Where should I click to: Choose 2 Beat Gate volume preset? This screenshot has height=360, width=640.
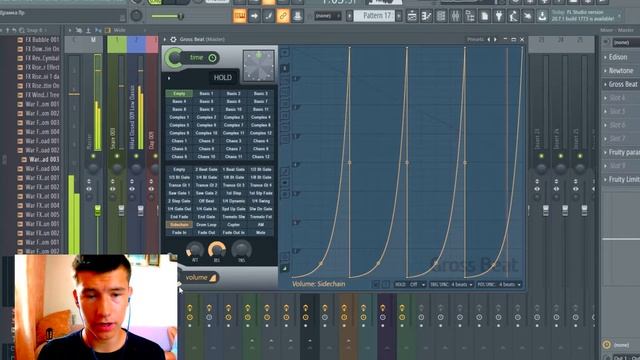pos(206,169)
